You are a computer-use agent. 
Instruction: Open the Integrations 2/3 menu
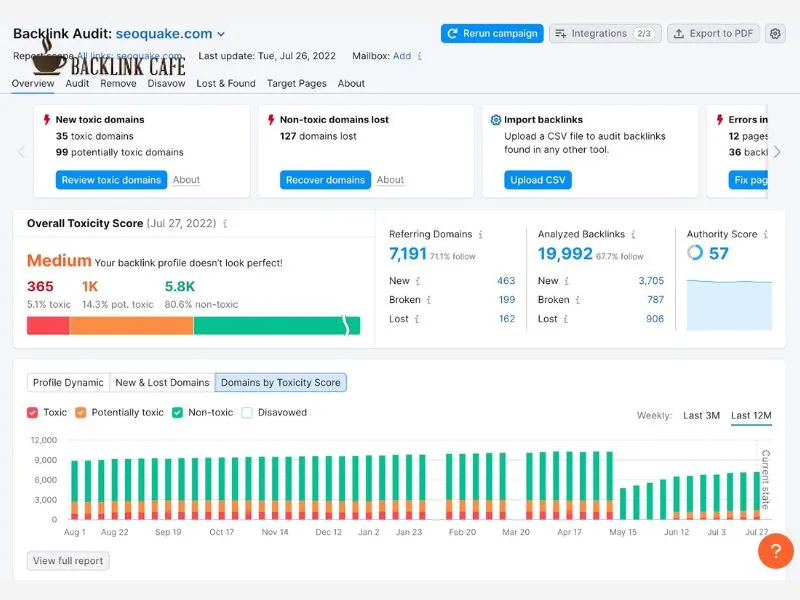(x=605, y=34)
